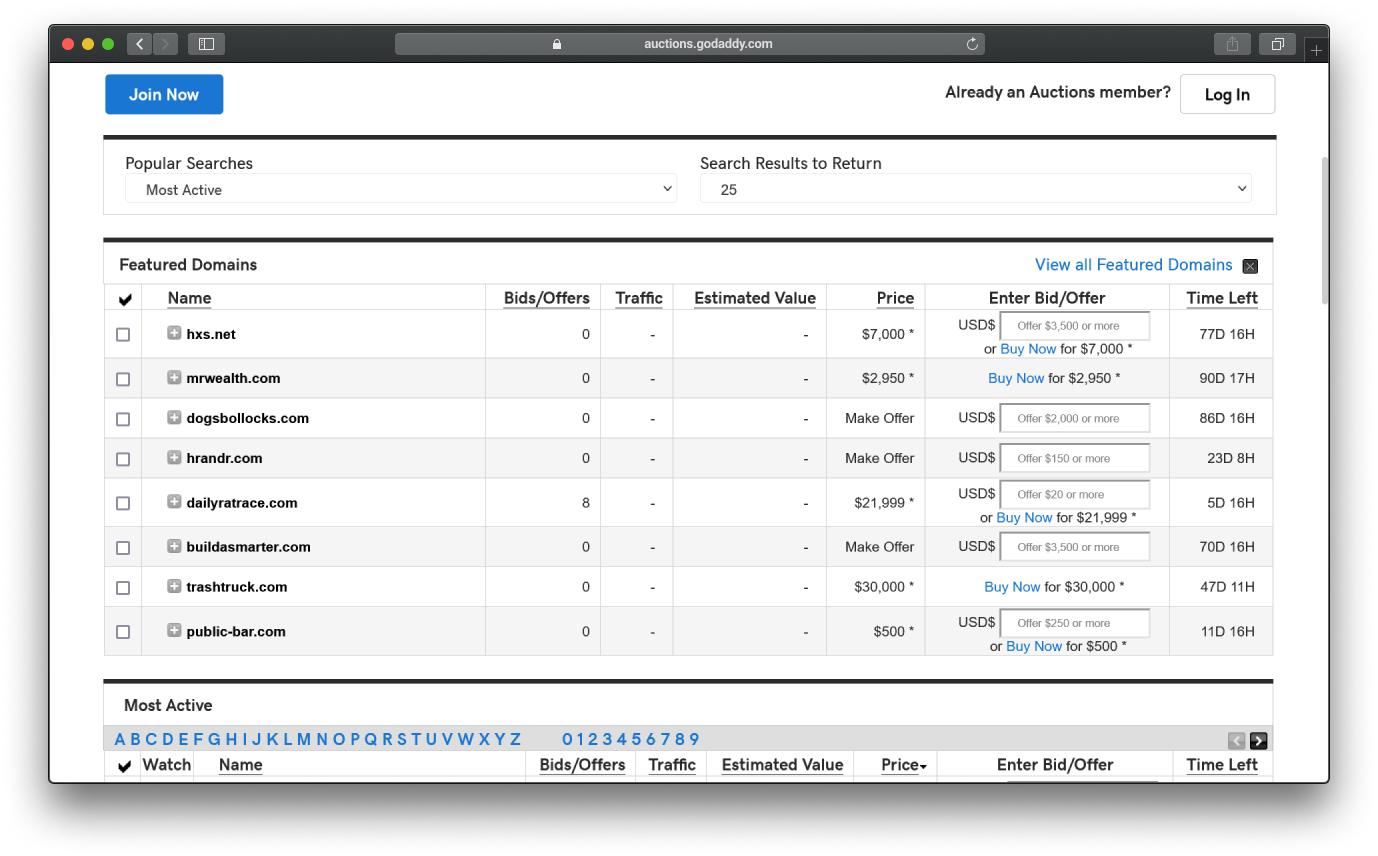Click the next-page arrow in Most Active

click(x=1259, y=741)
